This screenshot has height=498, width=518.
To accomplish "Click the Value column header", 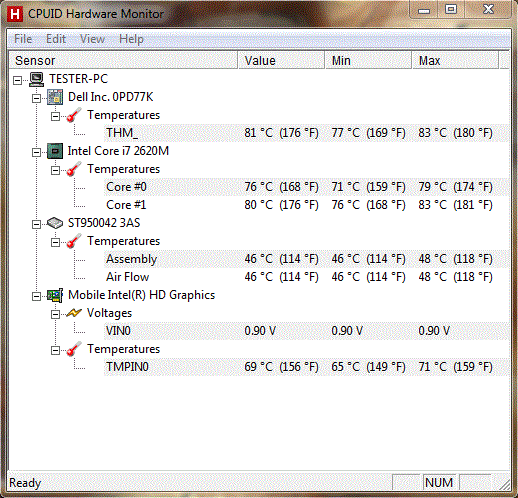I will point(281,60).
